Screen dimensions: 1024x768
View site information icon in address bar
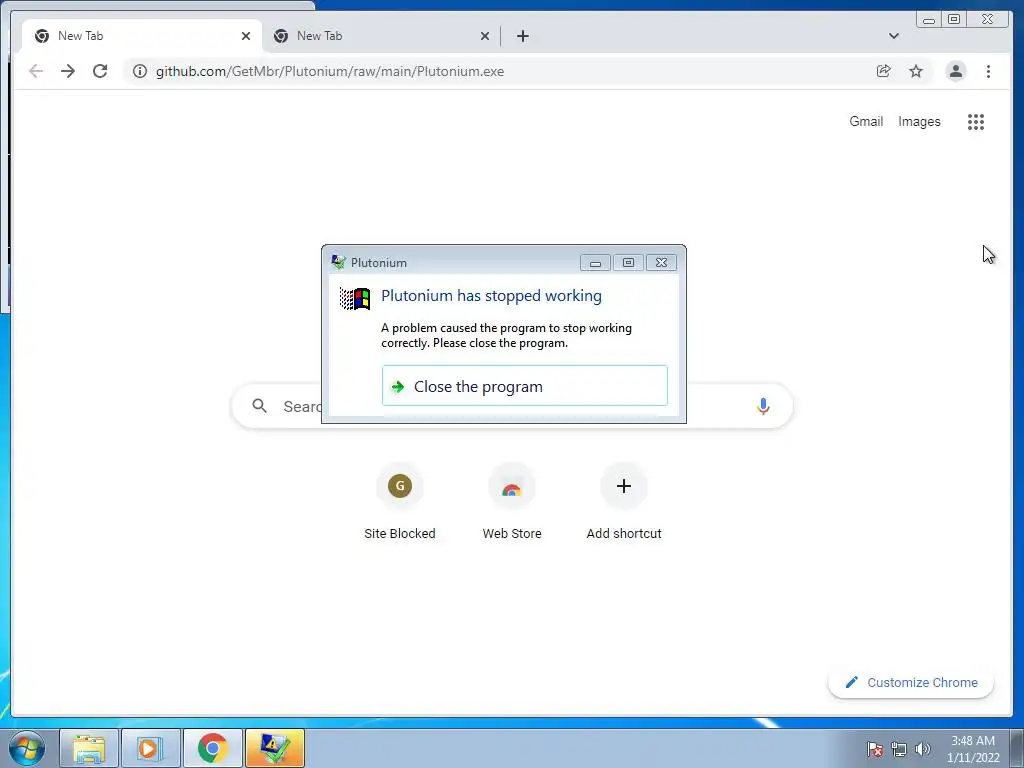[x=140, y=71]
